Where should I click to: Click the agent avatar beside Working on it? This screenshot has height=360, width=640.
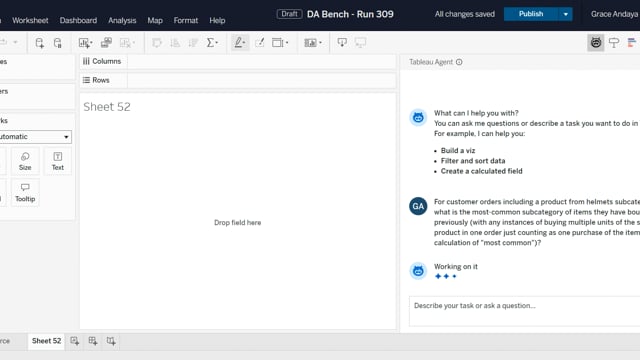(418, 271)
